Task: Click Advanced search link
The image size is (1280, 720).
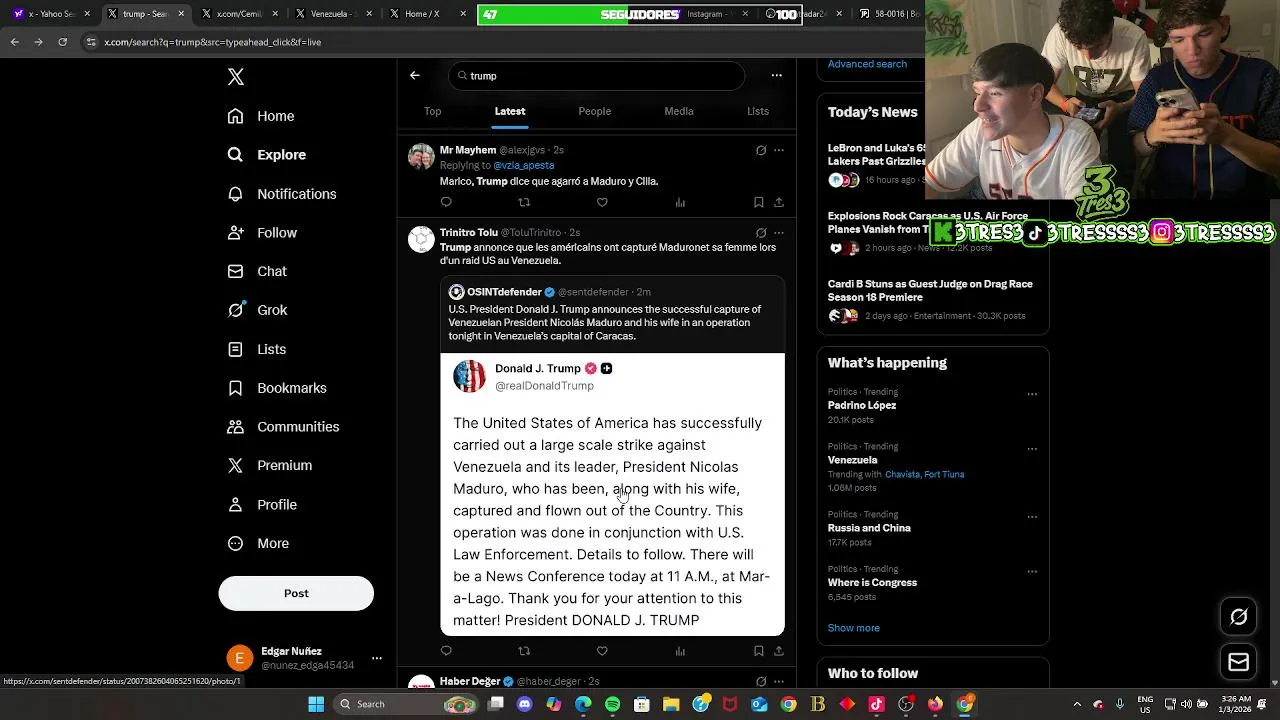Action: click(x=867, y=64)
